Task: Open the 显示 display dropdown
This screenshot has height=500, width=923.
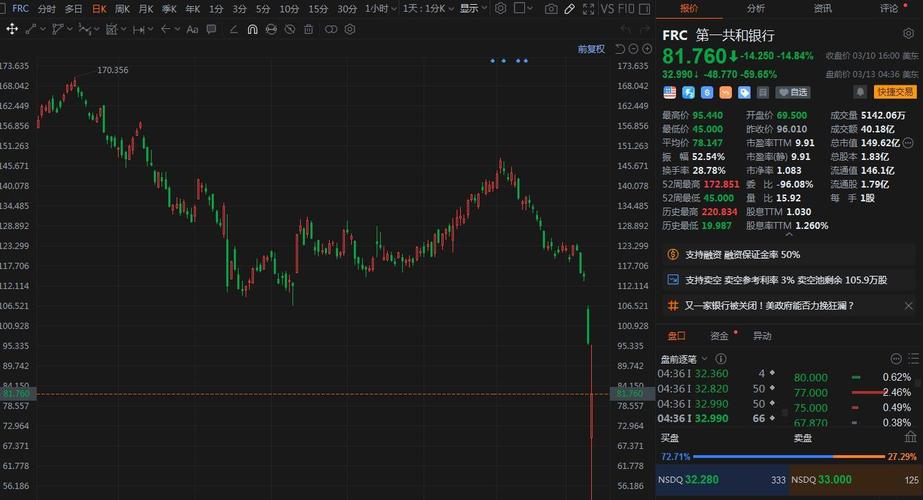Action: tap(471, 9)
